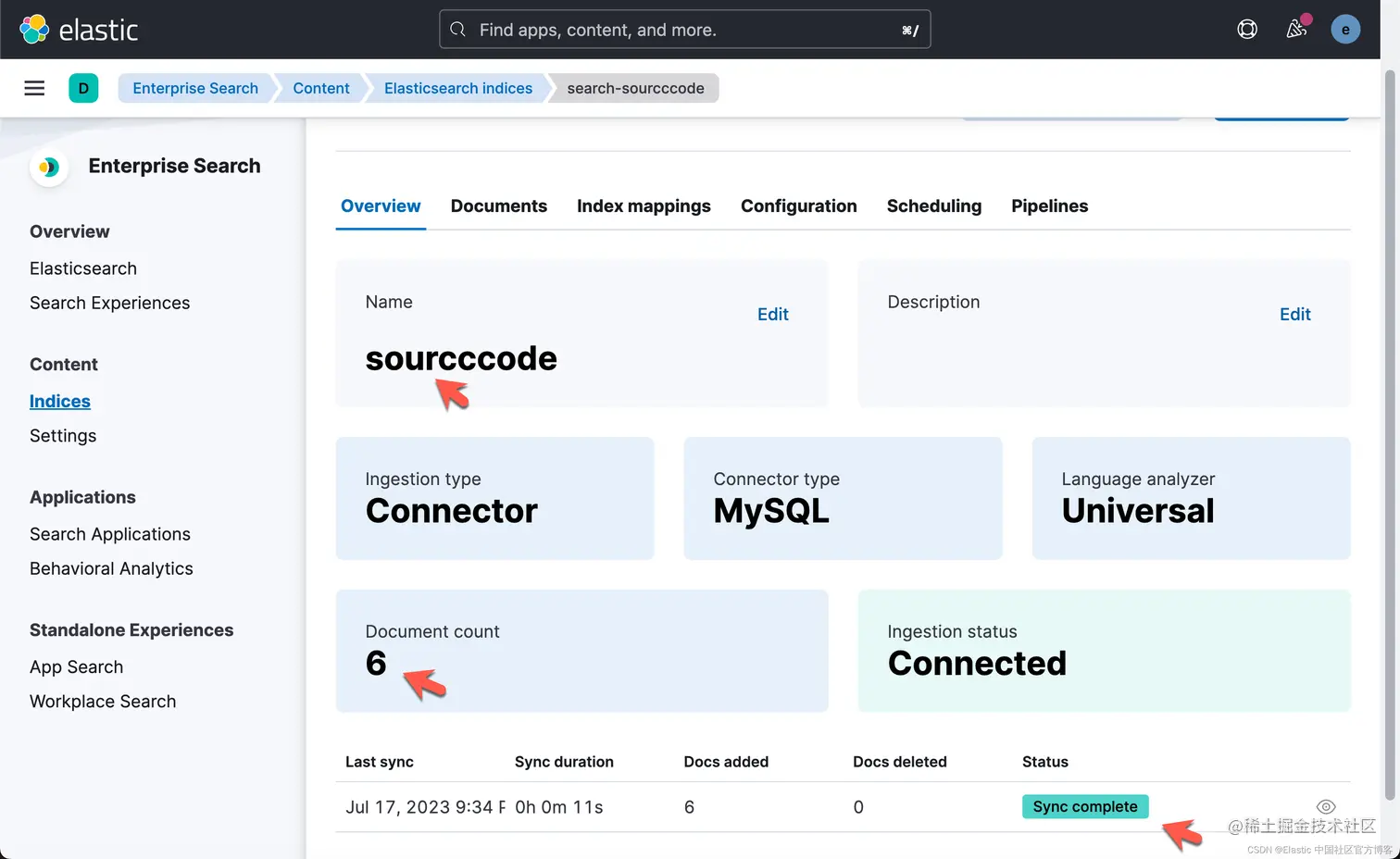Open Overview in the sidebar

tap(69, 231)
